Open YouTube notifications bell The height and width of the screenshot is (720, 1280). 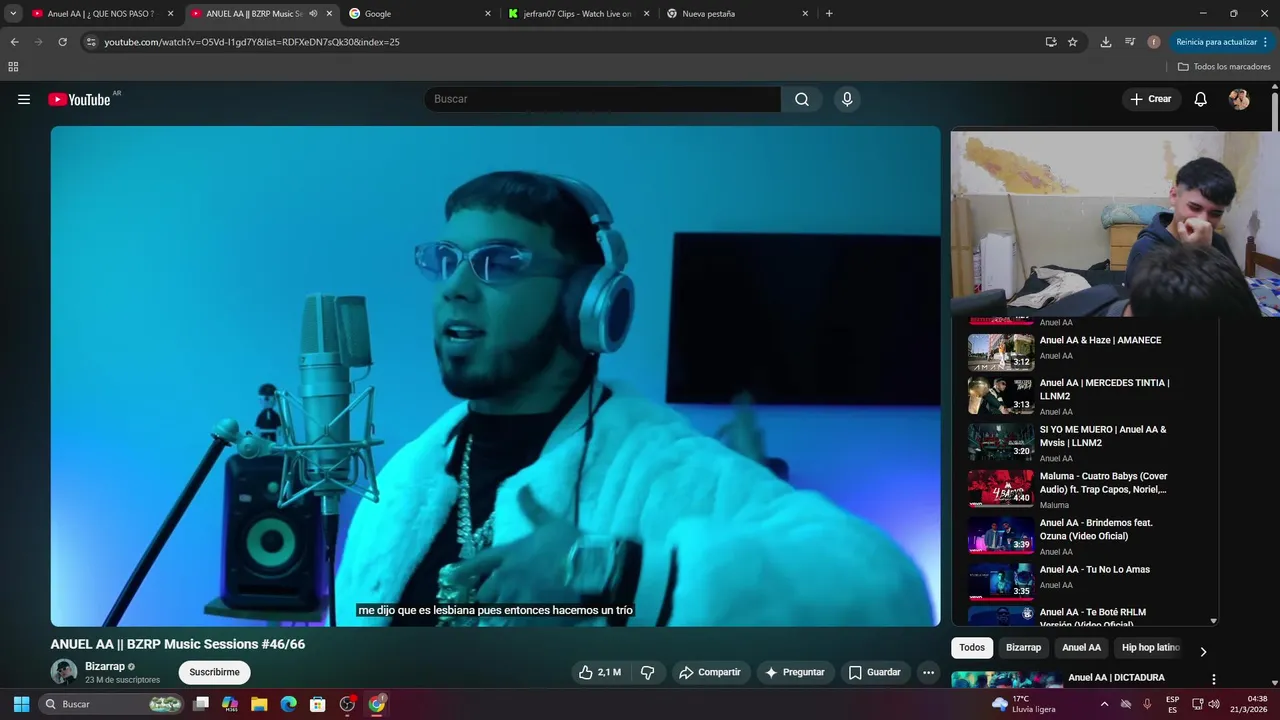(1201, 99)
